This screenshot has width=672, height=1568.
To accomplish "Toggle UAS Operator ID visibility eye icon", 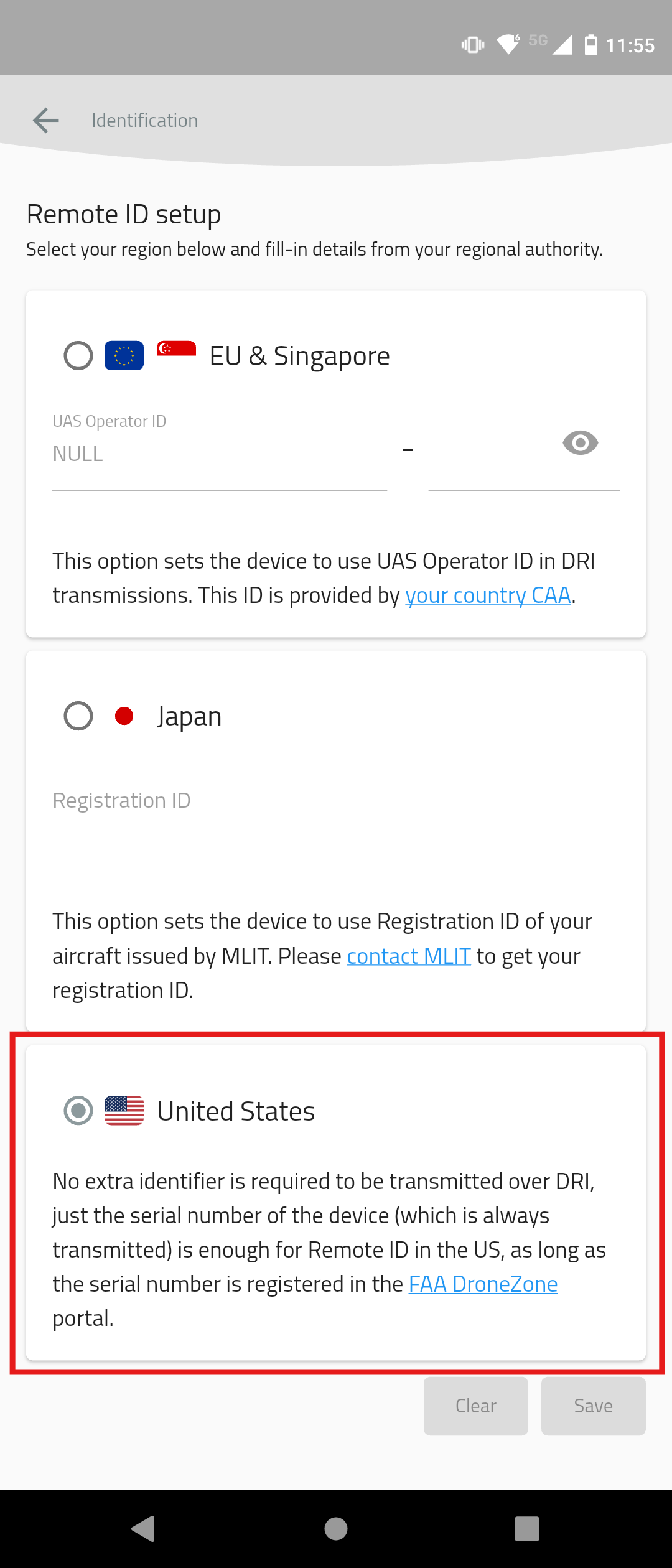I will [x=580, y=443].
